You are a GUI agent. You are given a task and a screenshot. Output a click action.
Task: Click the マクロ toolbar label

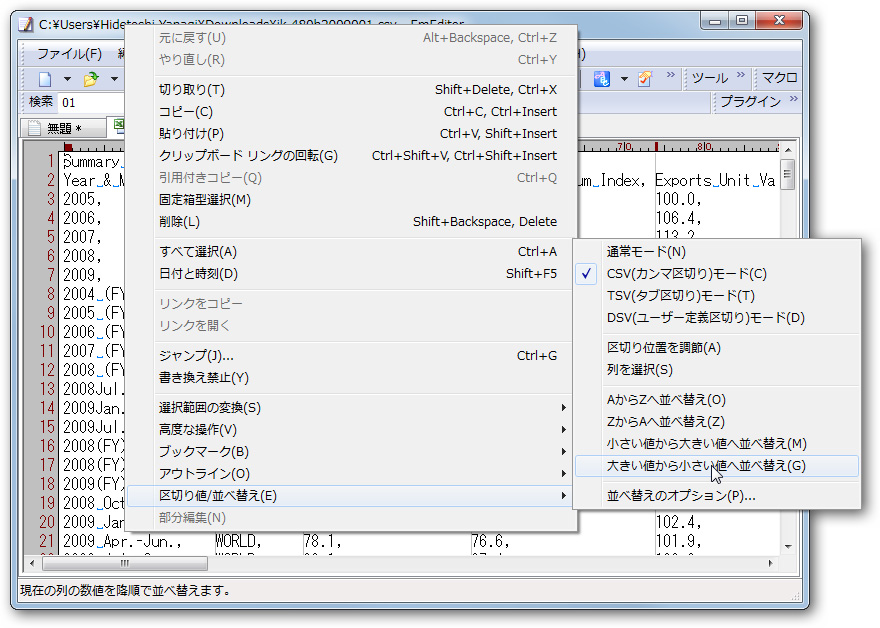(780, 77)
